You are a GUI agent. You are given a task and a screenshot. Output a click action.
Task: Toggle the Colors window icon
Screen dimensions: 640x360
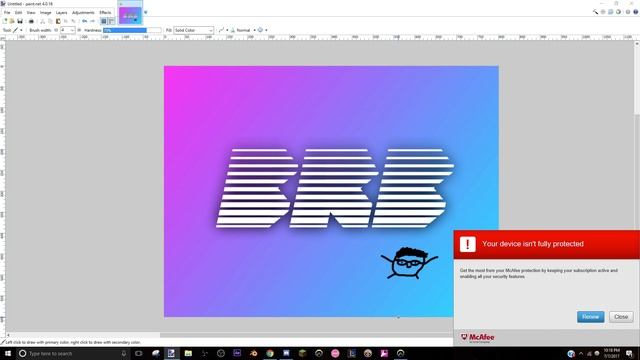[x=618, y=12]
